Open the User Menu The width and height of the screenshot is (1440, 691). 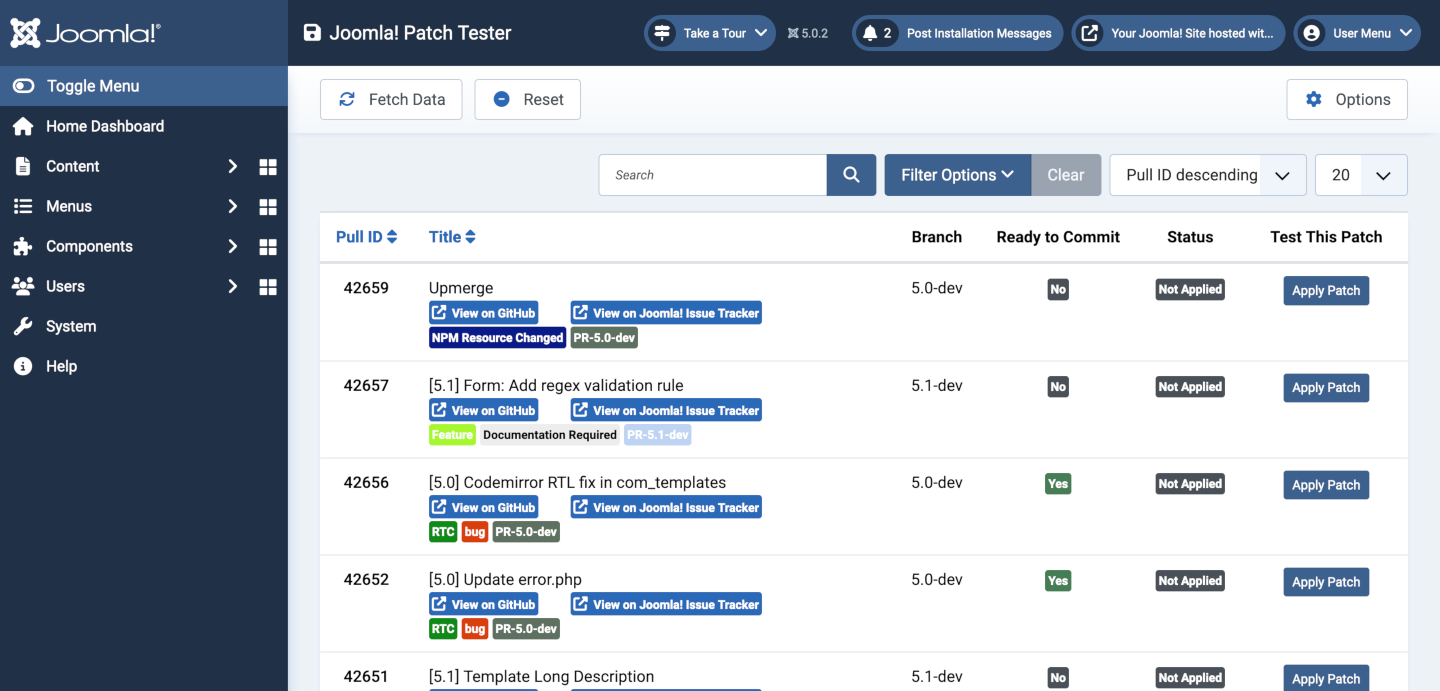pos(1357,32)
